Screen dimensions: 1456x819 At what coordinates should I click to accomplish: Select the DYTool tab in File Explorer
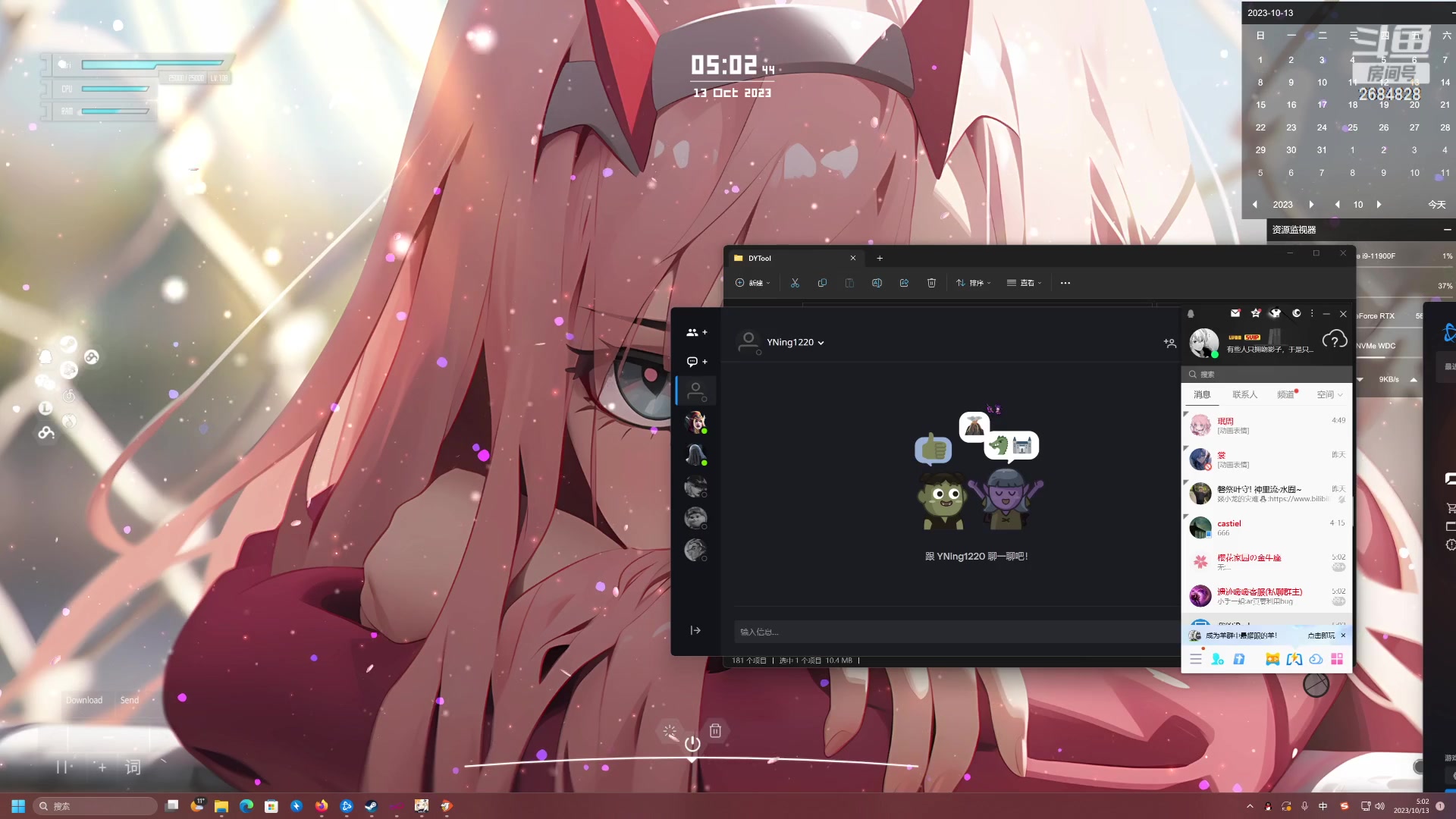point(793,258)
